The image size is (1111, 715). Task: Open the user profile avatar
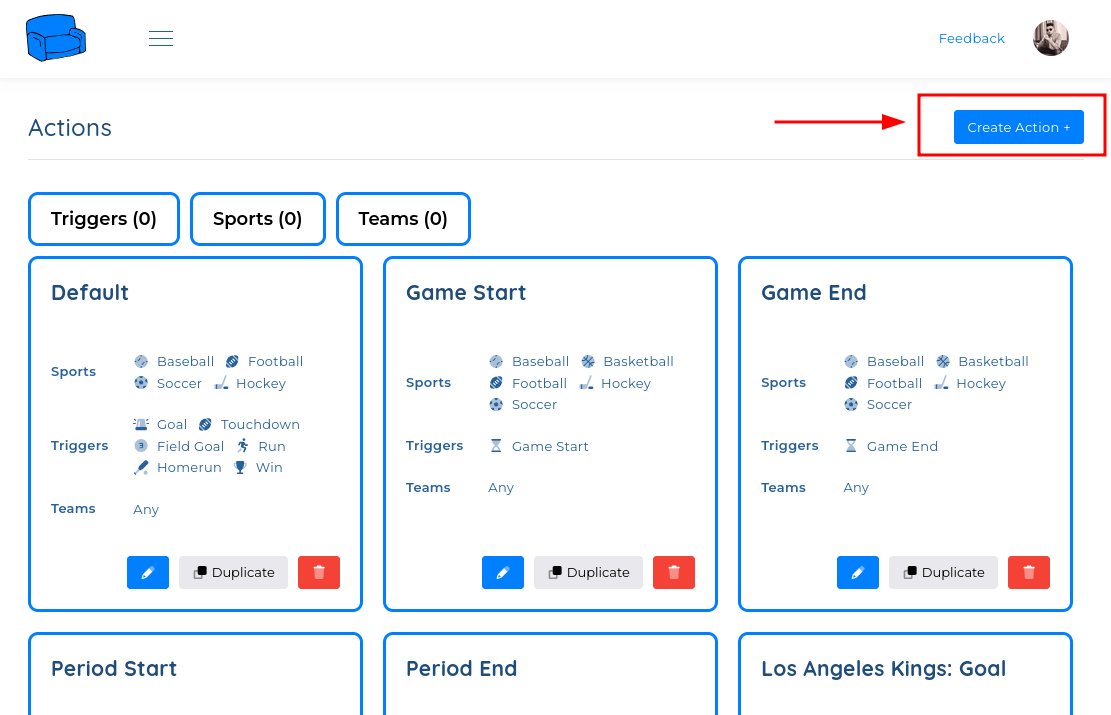1051,38
